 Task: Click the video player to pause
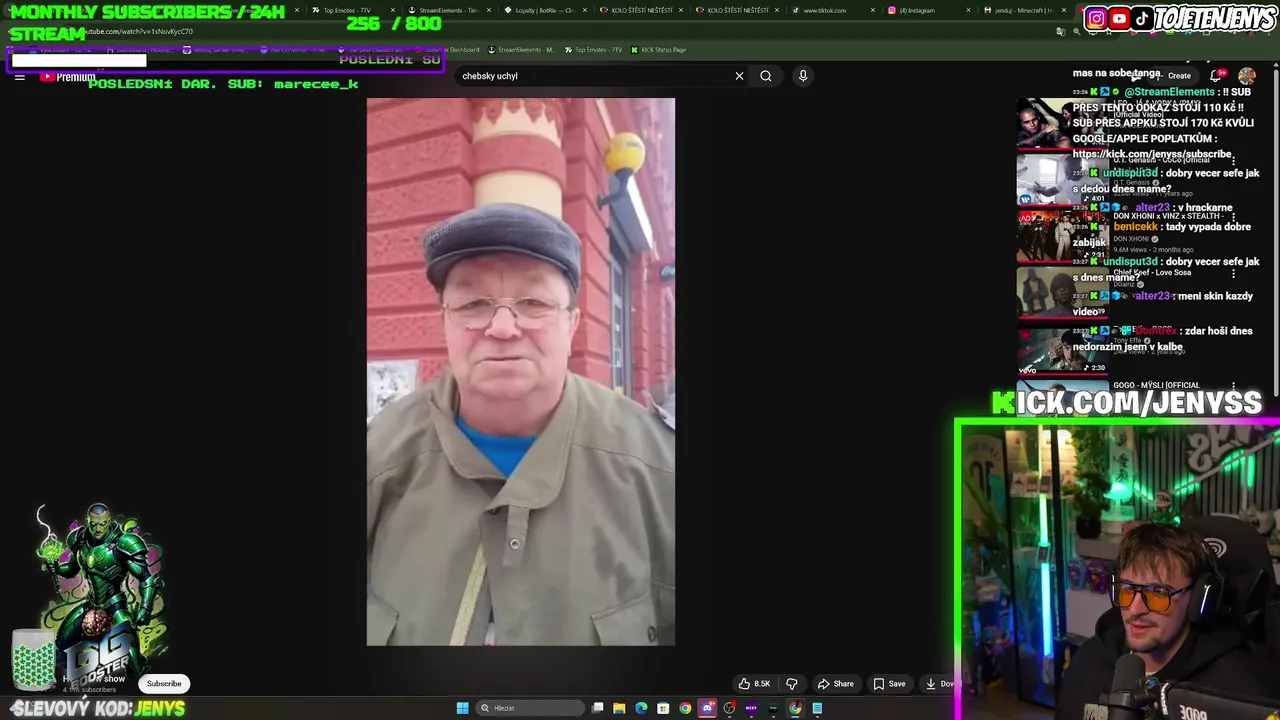click(521, 371)
